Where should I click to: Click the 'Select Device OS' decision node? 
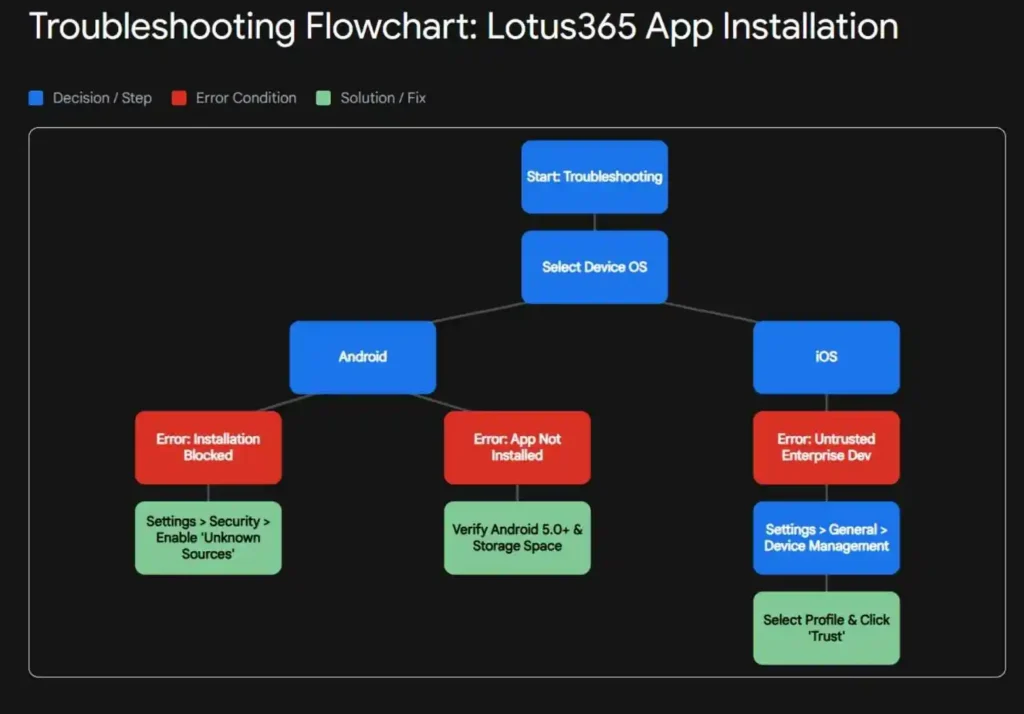coord(594,267)
